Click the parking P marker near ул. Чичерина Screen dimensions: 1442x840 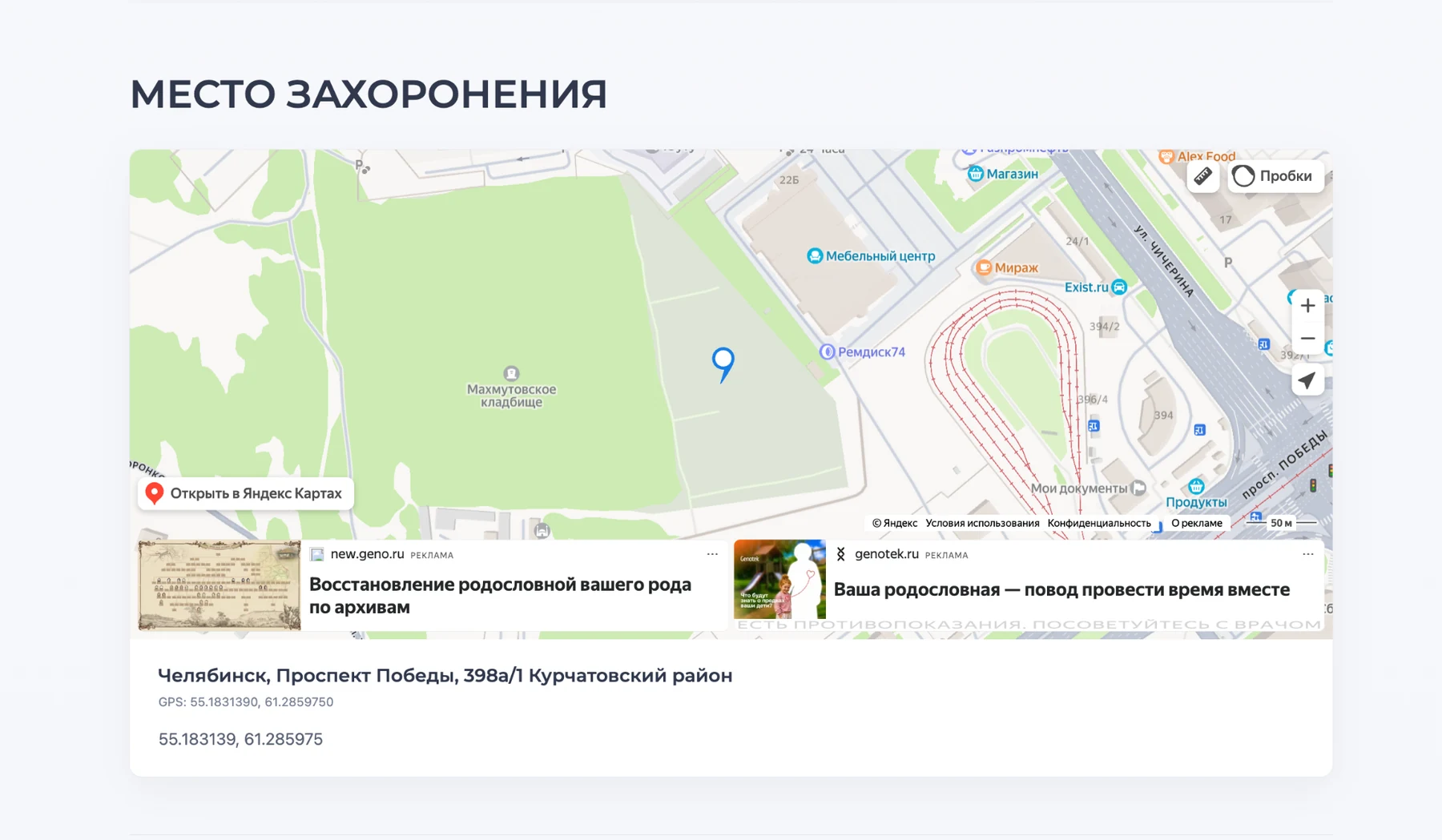(1227, 263)
